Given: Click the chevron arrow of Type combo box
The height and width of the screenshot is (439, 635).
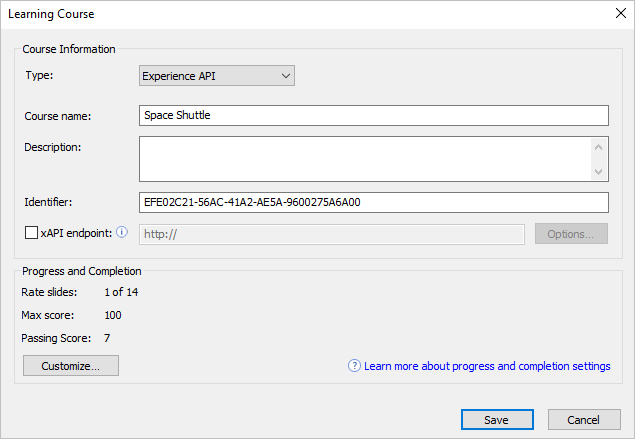Looking at the screenshot, I should click(x=286, y=76).
